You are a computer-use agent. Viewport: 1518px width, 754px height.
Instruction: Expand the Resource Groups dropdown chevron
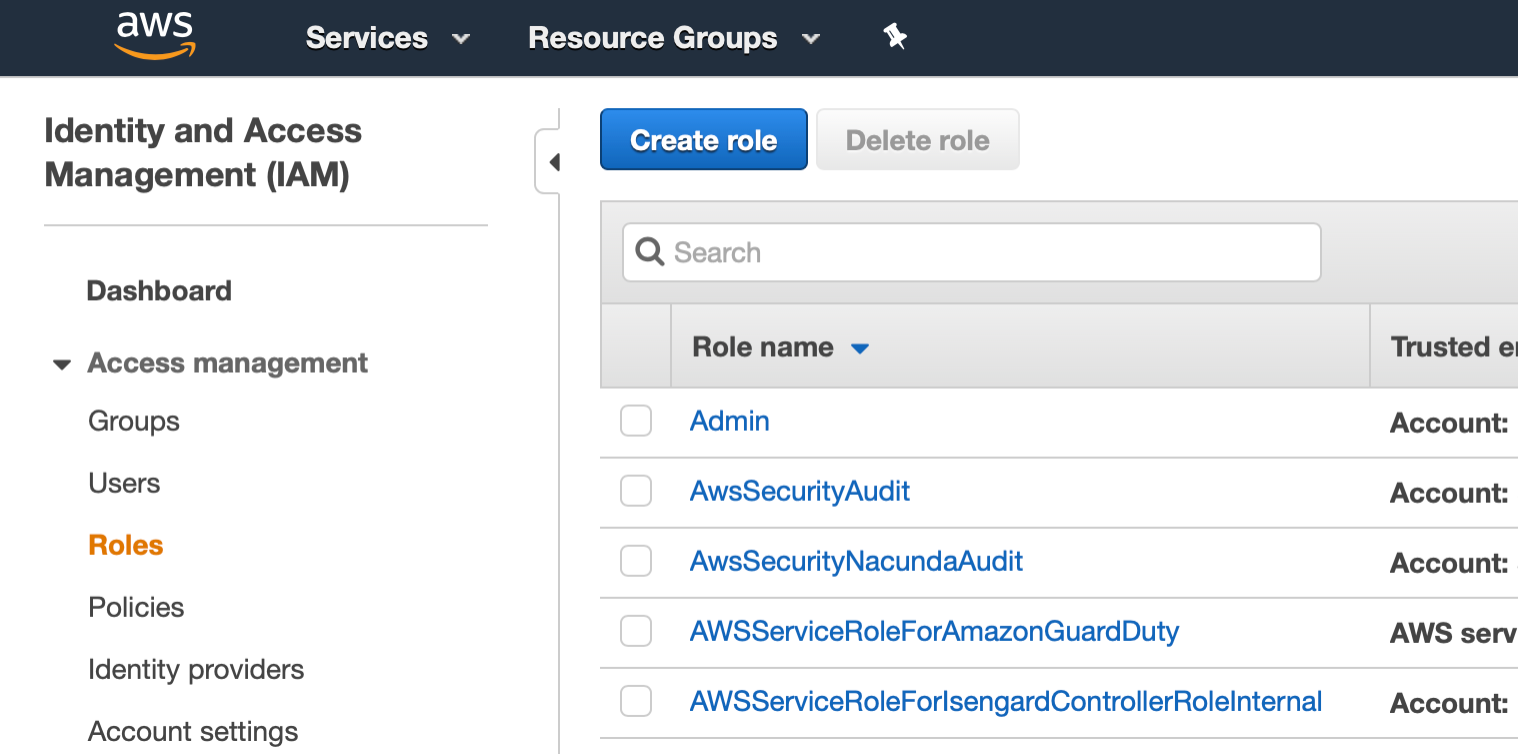coord(811,39)
